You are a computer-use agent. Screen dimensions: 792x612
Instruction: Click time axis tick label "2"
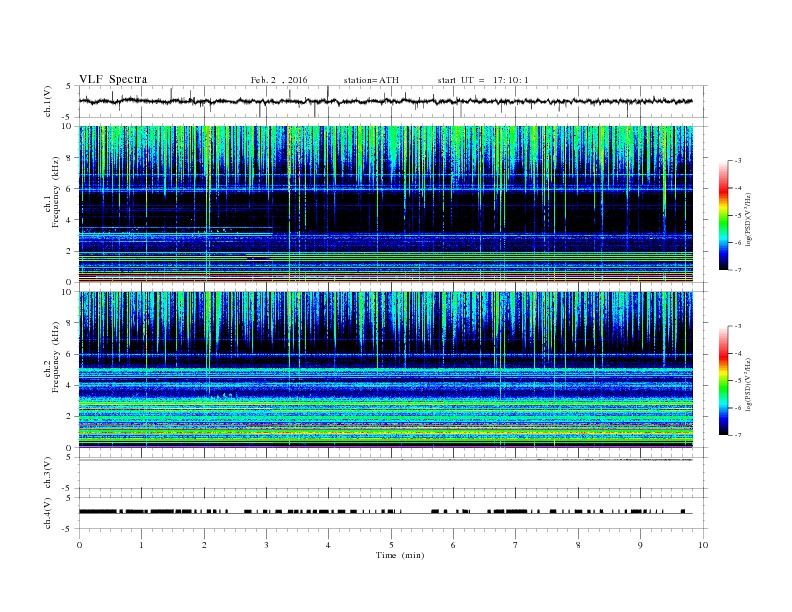coord(204,545)
